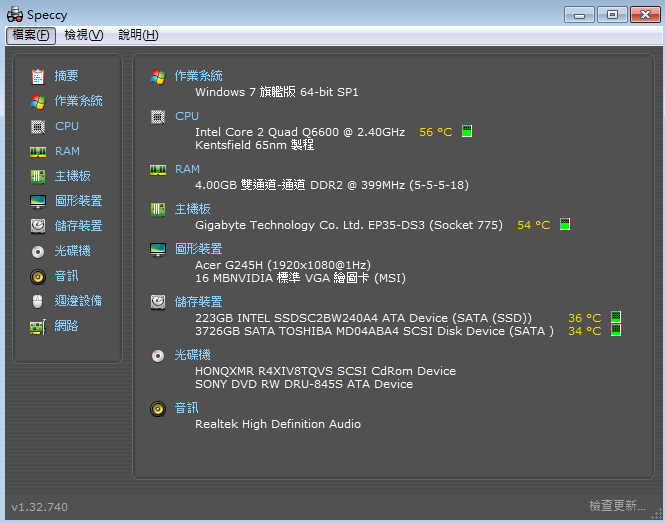Screen dimensions: 665x523
Task: Click the Windows flag icon in main panel
Action: pyautogui.click(x=158, y=76)
